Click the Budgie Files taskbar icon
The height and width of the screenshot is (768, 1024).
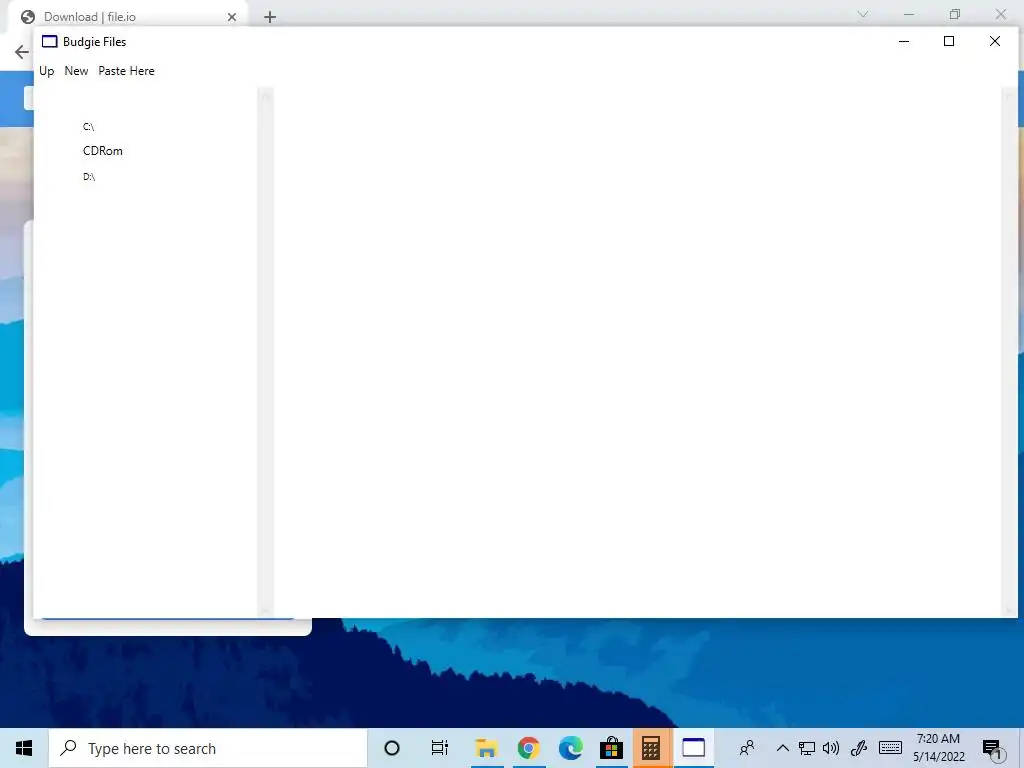point(694,748)
